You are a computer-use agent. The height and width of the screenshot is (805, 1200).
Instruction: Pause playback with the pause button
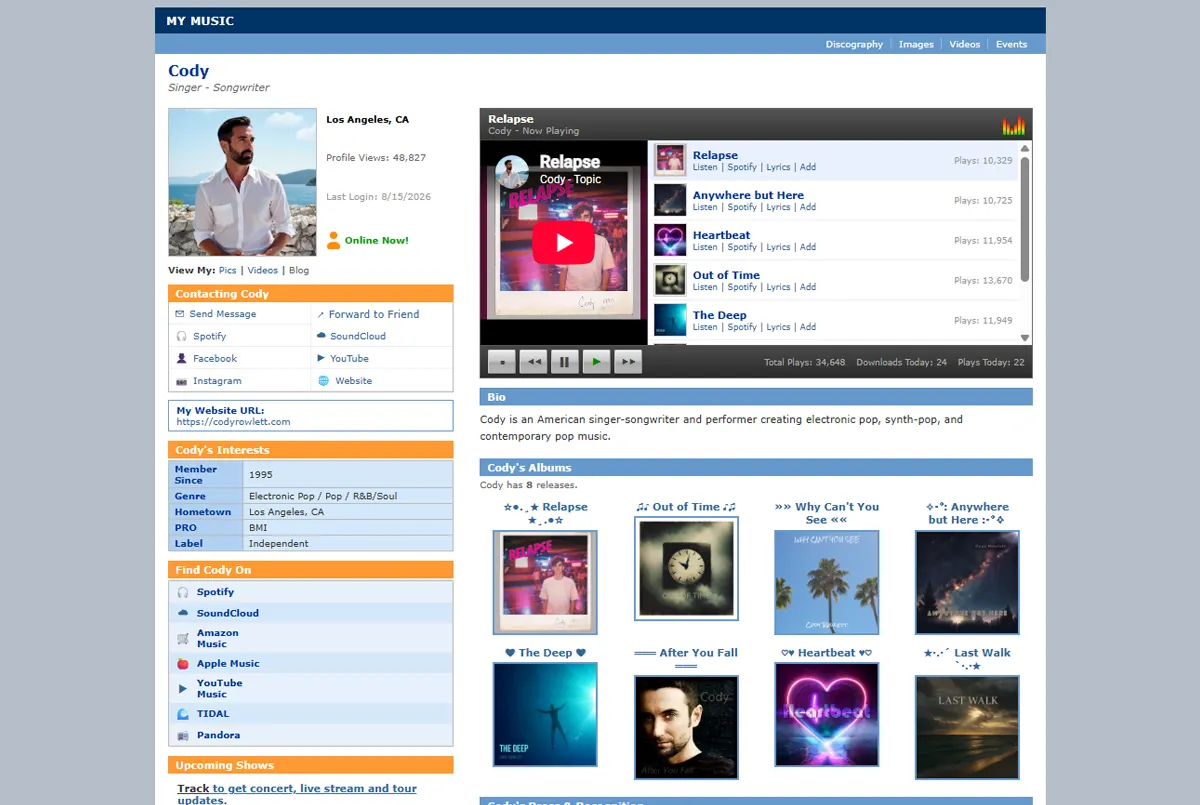click(x=565, y=362)
